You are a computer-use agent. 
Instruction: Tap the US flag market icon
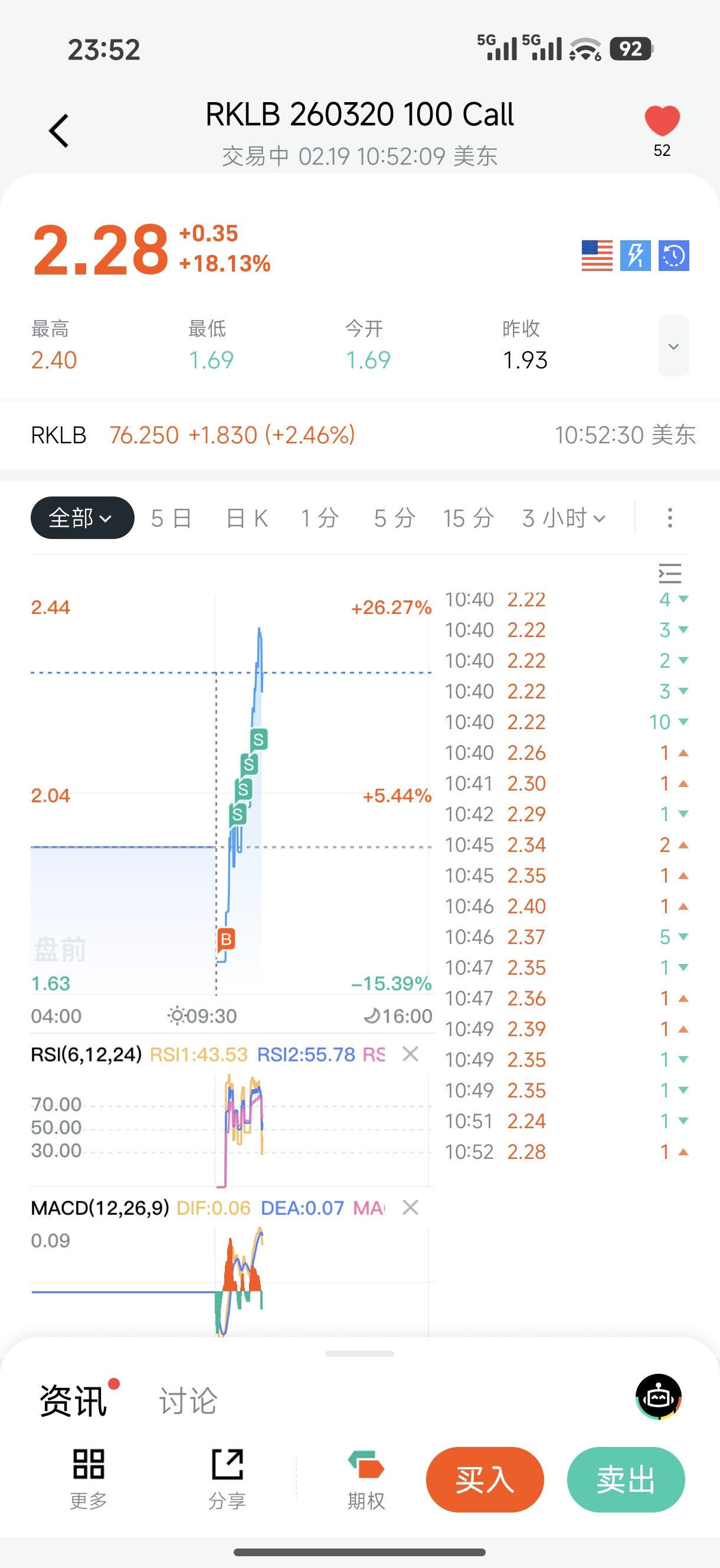(597, 256)
